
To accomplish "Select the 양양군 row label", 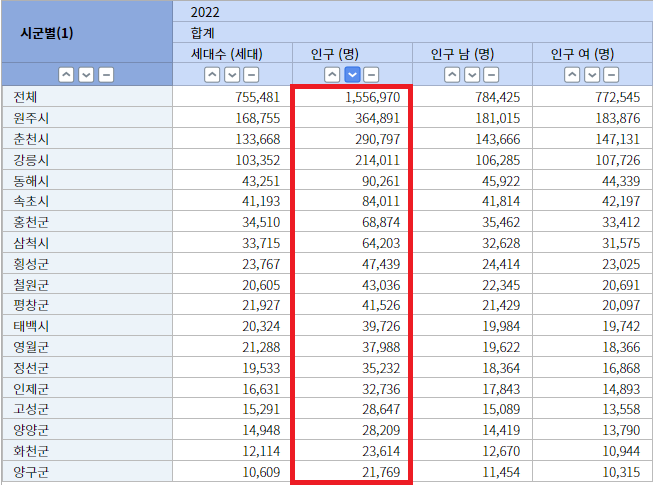I will click(87, 430).
